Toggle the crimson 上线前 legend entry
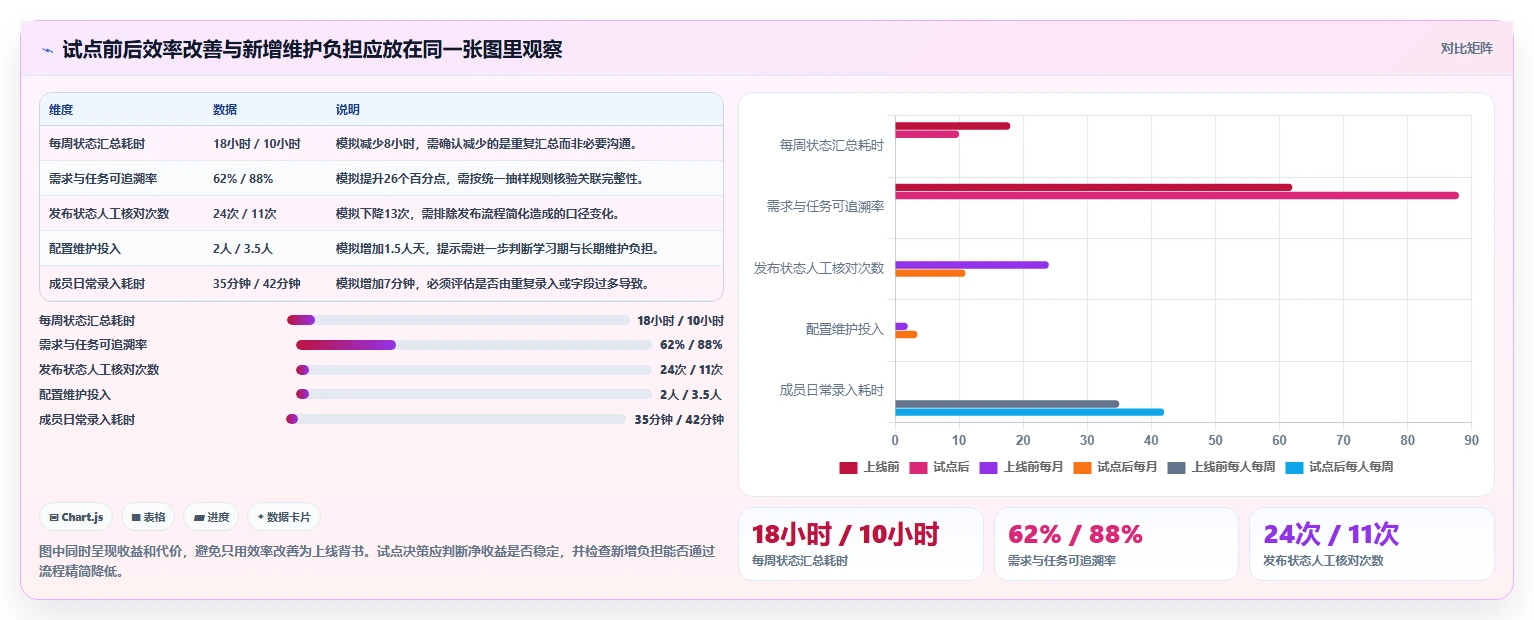This screenshot has height=620, width=1534. [870, 467]
